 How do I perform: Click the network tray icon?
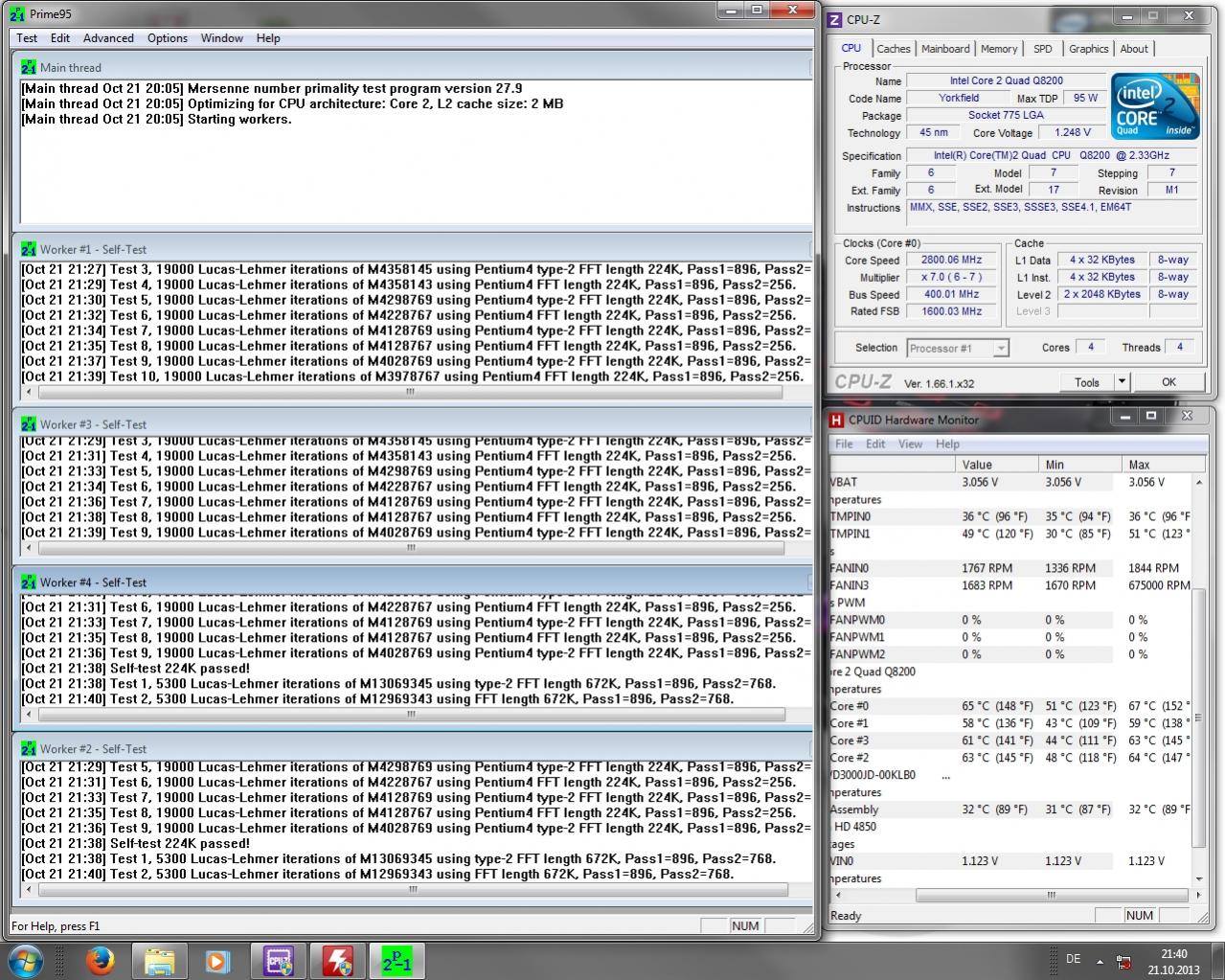coord(1124,961)
